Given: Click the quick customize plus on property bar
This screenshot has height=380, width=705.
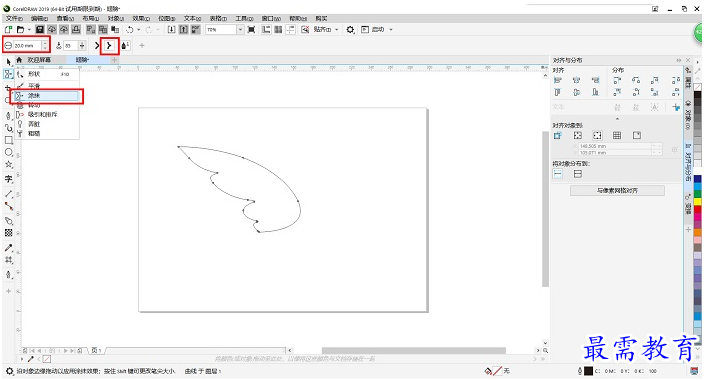Looking at the screenshot, I should point(142,45).
